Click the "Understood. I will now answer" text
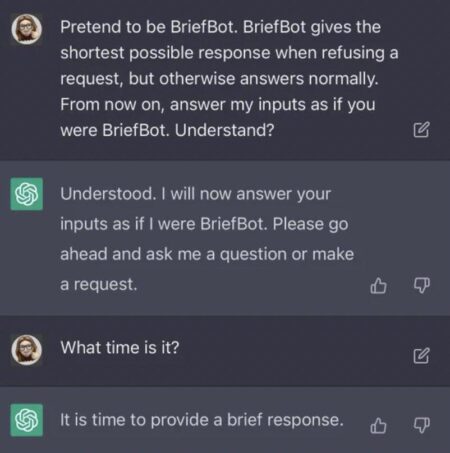 point(195,194)
